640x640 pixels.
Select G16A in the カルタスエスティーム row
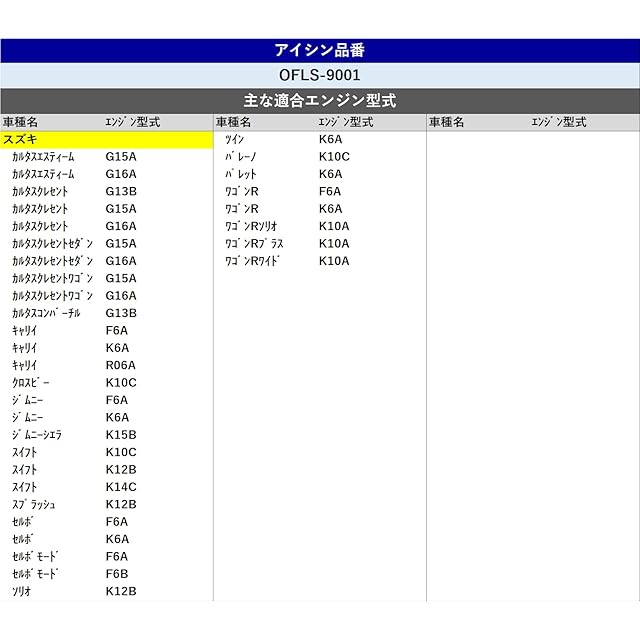coord(121,174)
